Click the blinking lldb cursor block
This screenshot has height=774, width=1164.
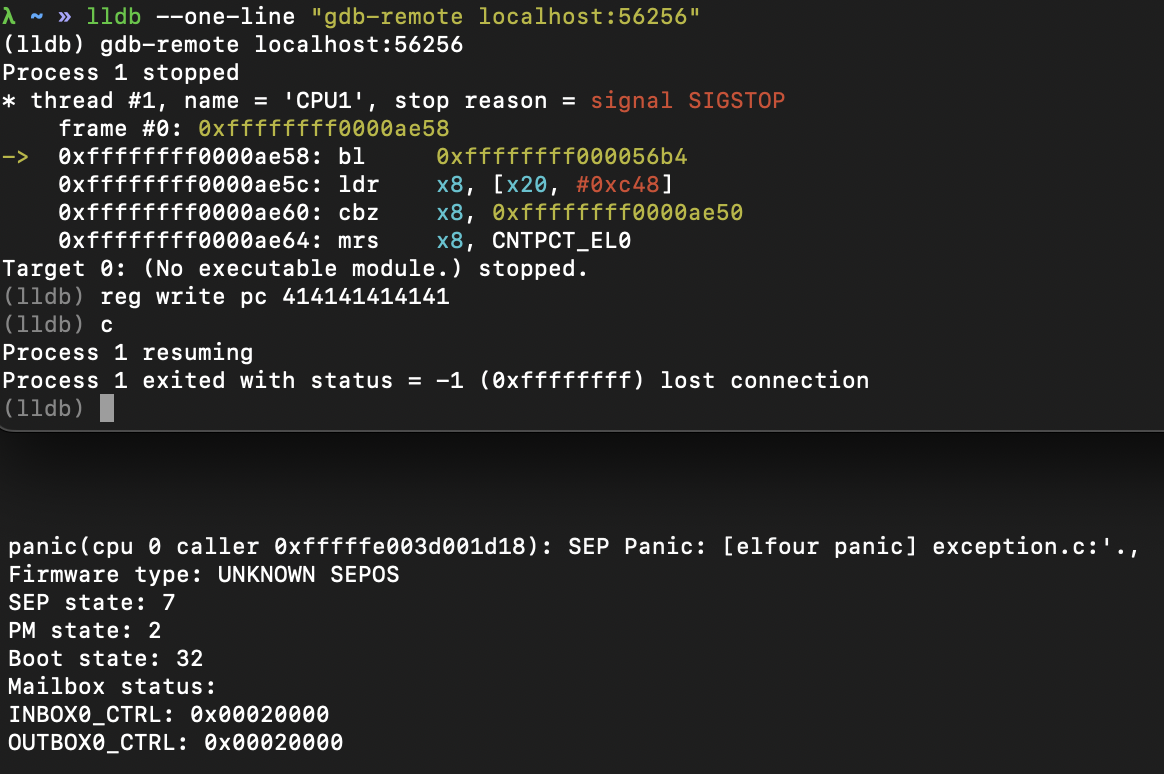[x=106, y=408]
